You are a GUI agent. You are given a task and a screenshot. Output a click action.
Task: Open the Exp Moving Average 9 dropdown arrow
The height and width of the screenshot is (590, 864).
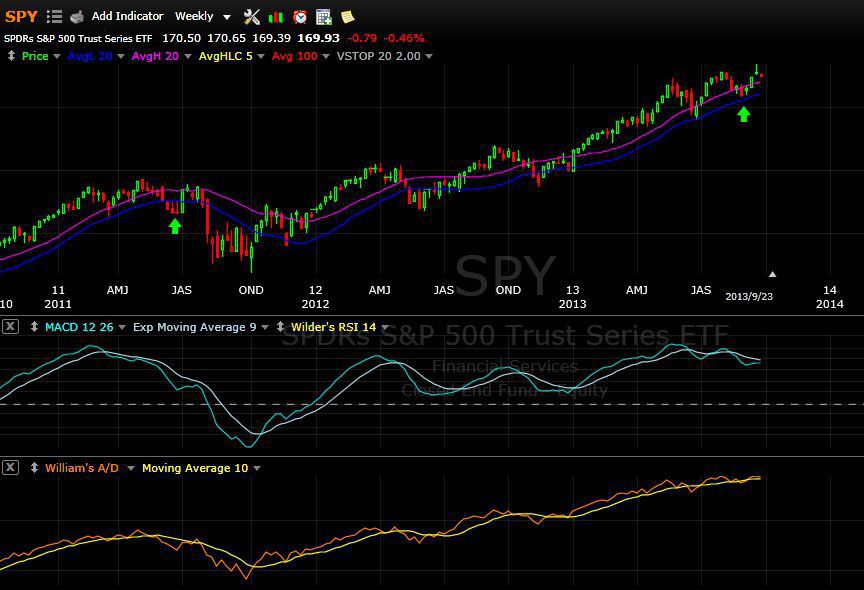click(x=264, y=327)
